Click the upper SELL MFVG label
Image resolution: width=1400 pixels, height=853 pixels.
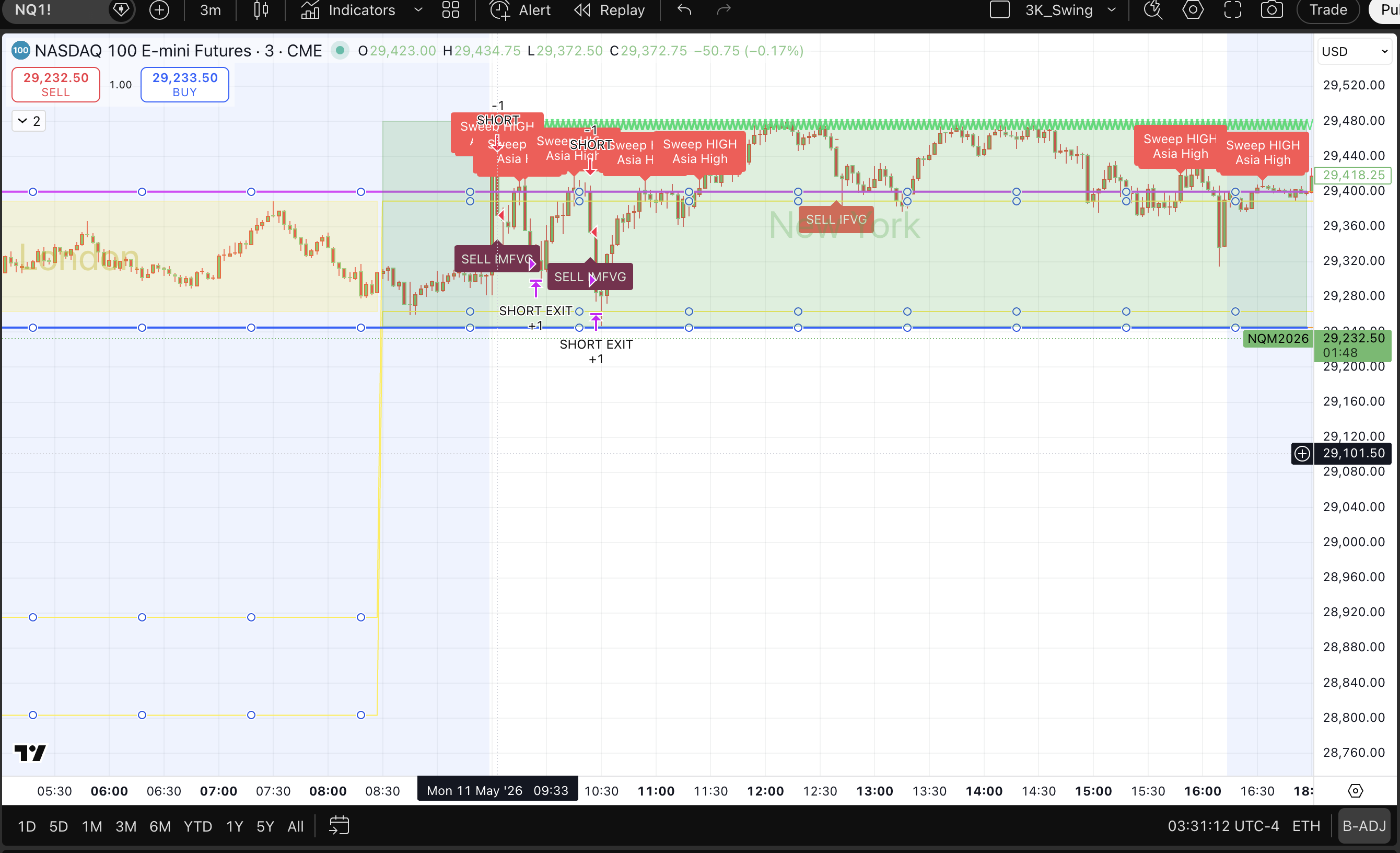coord(497,259)
